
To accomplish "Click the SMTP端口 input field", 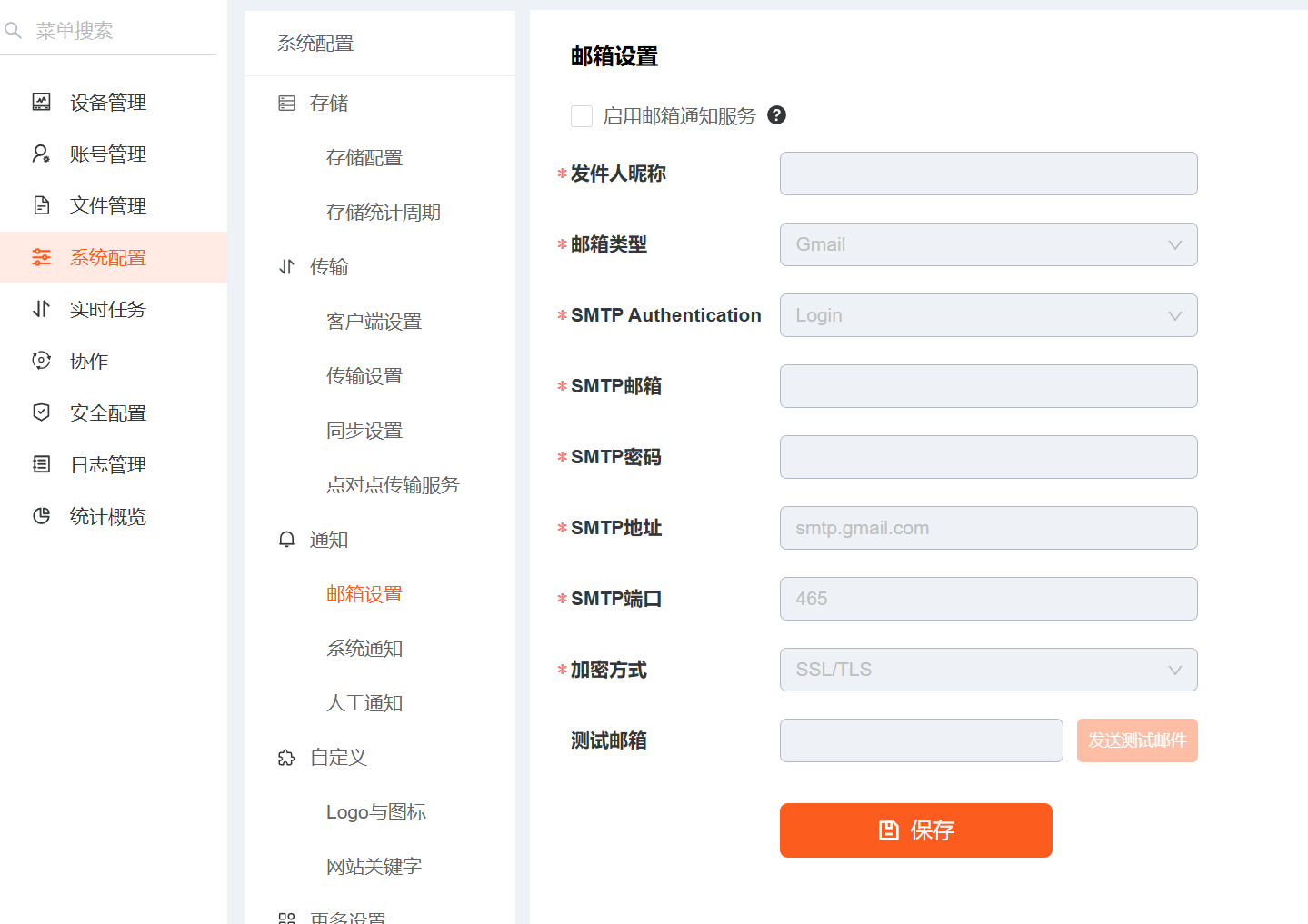I will pos(988,599).
